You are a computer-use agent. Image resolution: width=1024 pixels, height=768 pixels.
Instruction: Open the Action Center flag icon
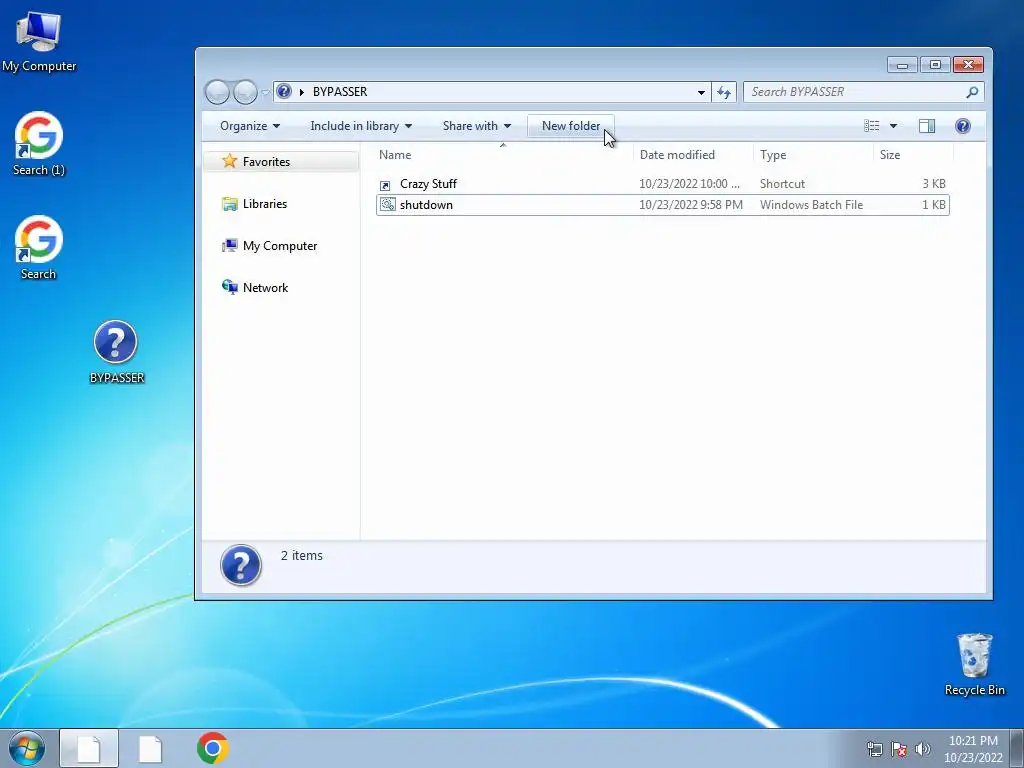899,748
